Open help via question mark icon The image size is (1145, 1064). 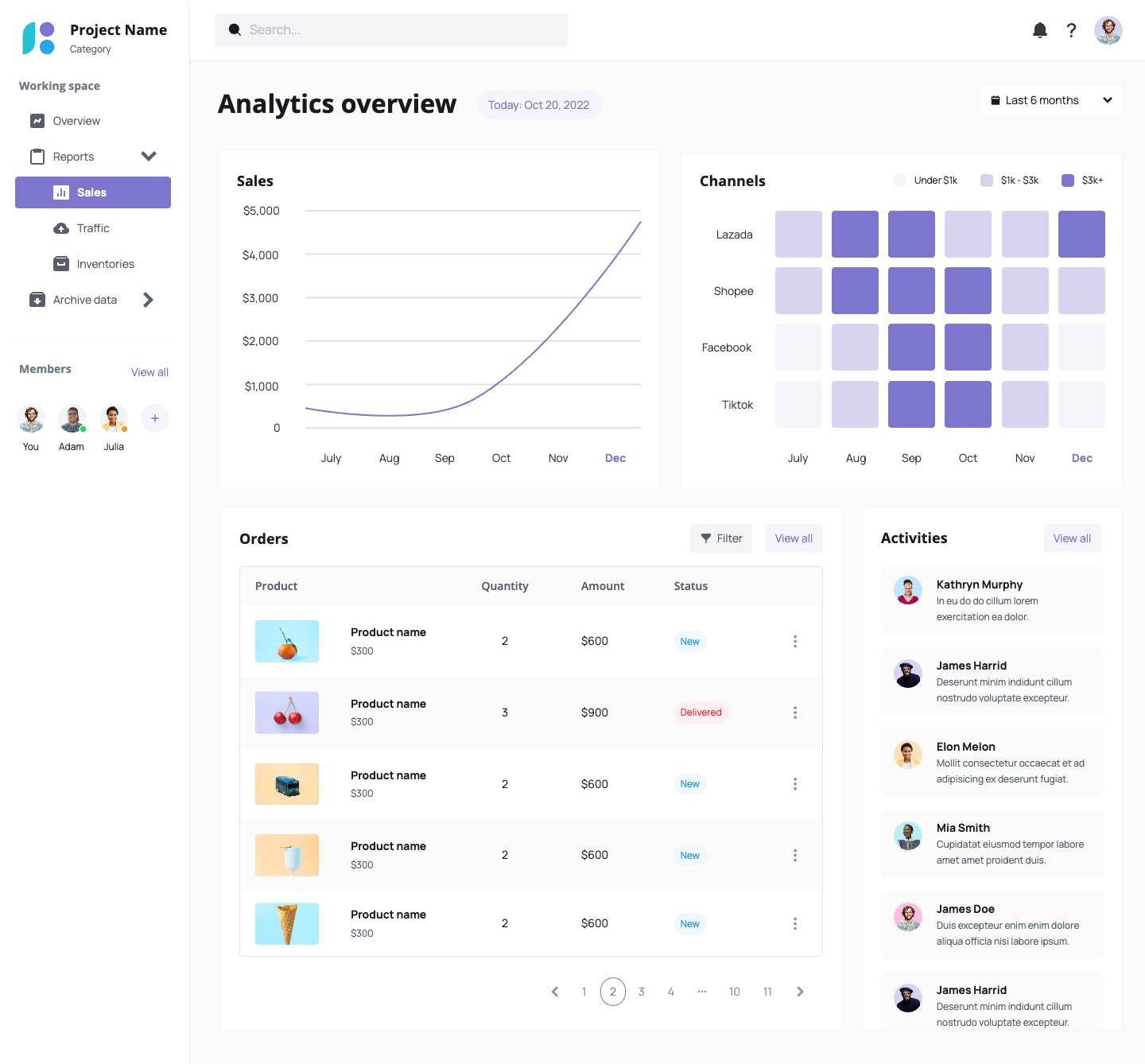tap(1071, 30)
